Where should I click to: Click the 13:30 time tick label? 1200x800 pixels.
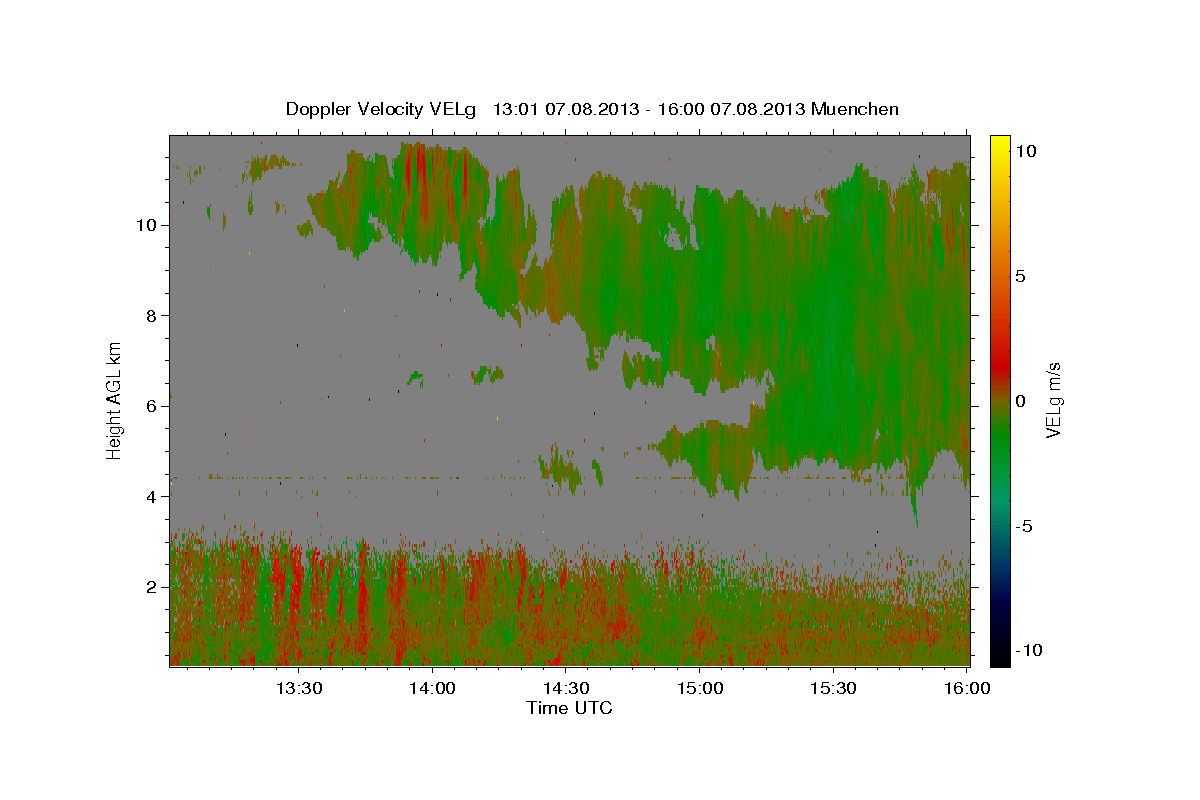pyautogui.click(x=299, y=688)
